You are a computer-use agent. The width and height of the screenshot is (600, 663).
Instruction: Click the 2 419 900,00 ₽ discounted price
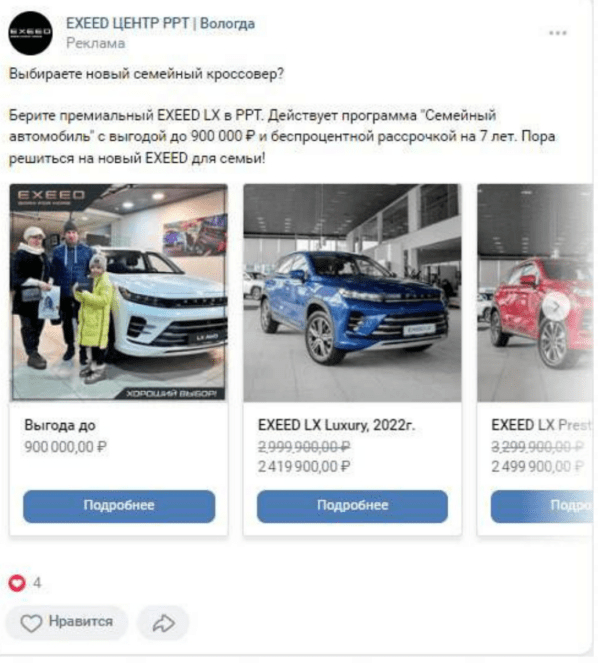pyautogui.click(x=304, y=467)
